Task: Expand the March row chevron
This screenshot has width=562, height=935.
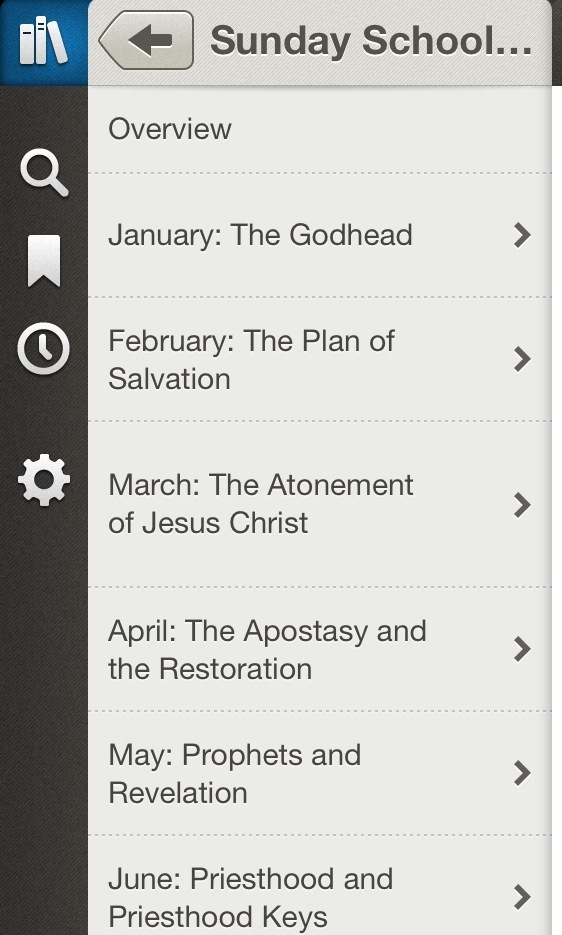Action: [522, 504]
